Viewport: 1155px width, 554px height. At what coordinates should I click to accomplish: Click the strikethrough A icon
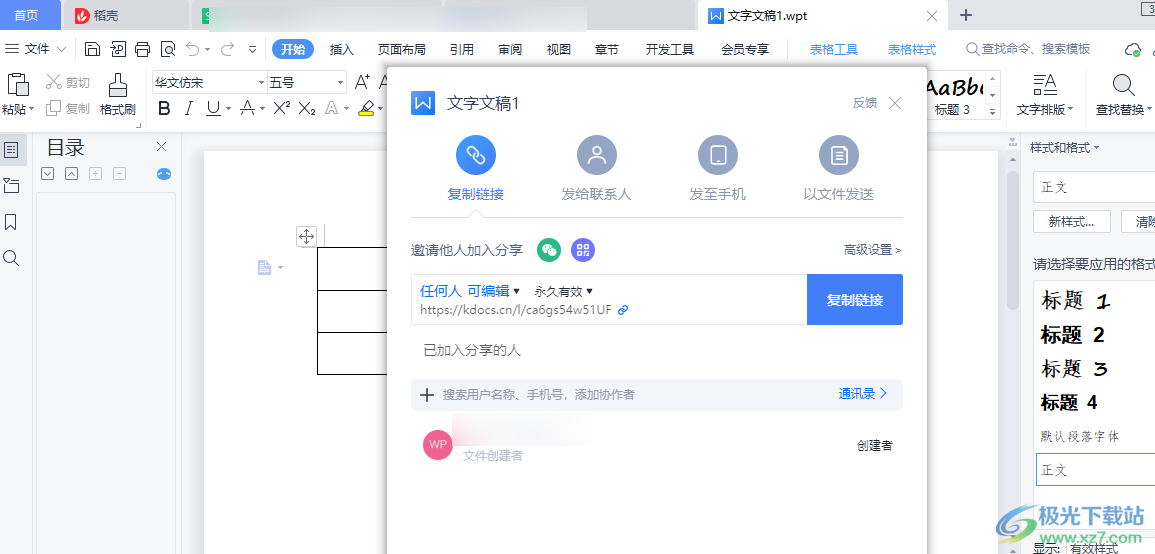click(x=248, y=109)
